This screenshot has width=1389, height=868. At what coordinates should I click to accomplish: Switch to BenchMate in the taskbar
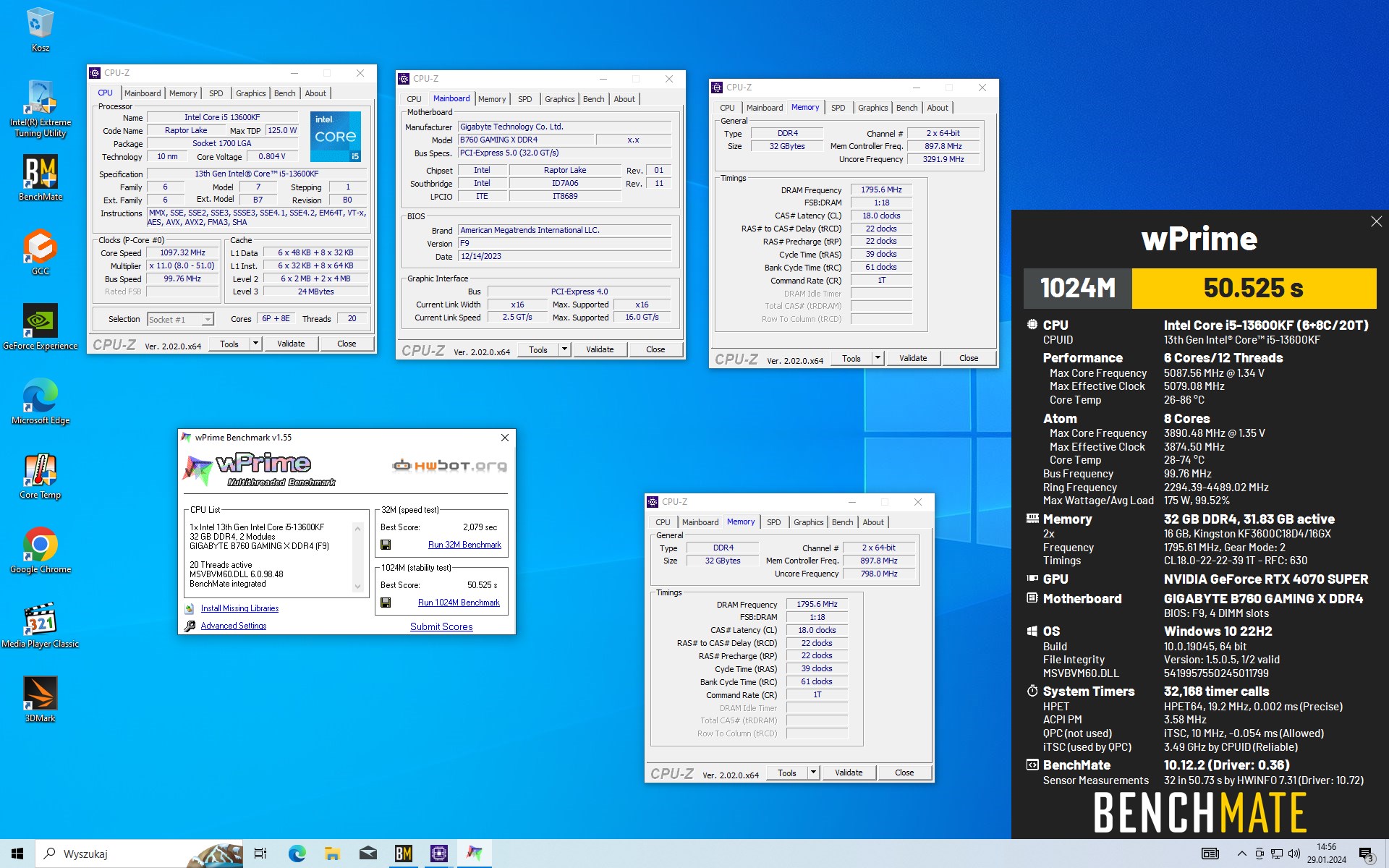(403, 854)
